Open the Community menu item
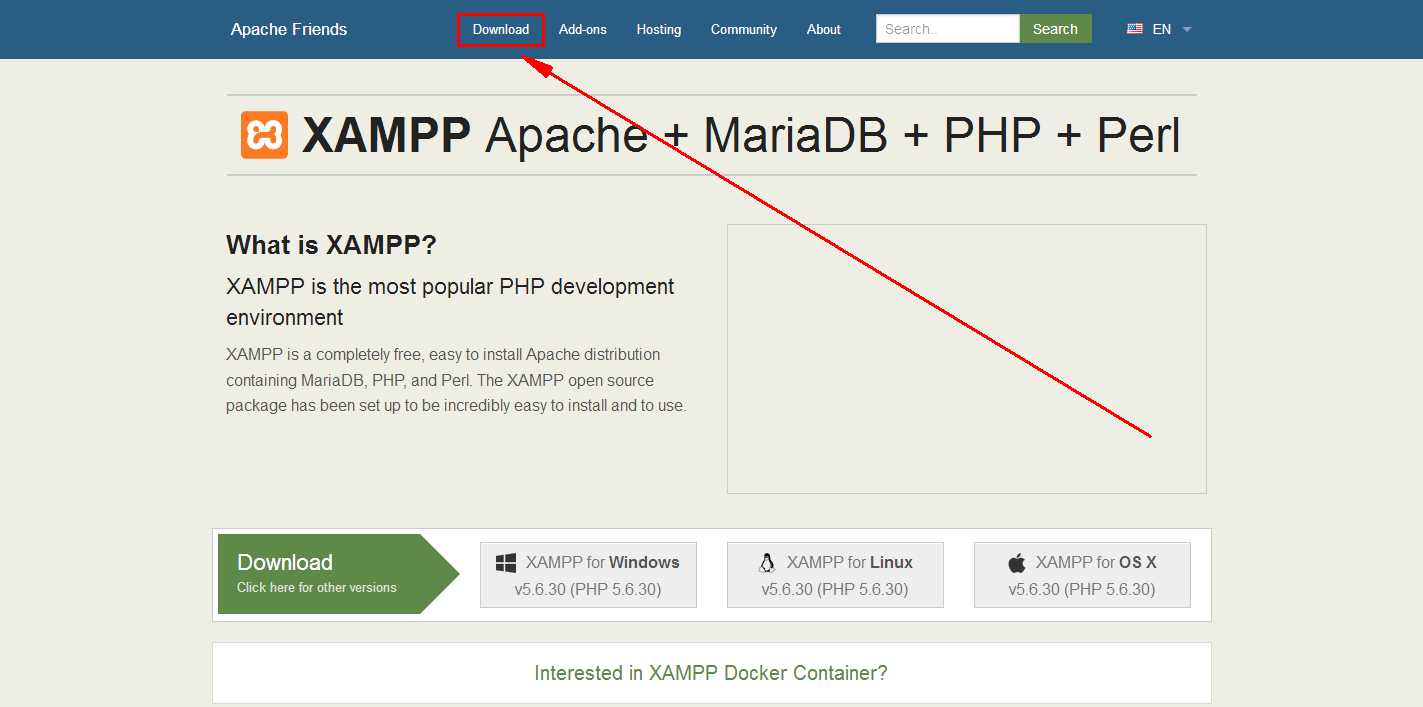 744,30
